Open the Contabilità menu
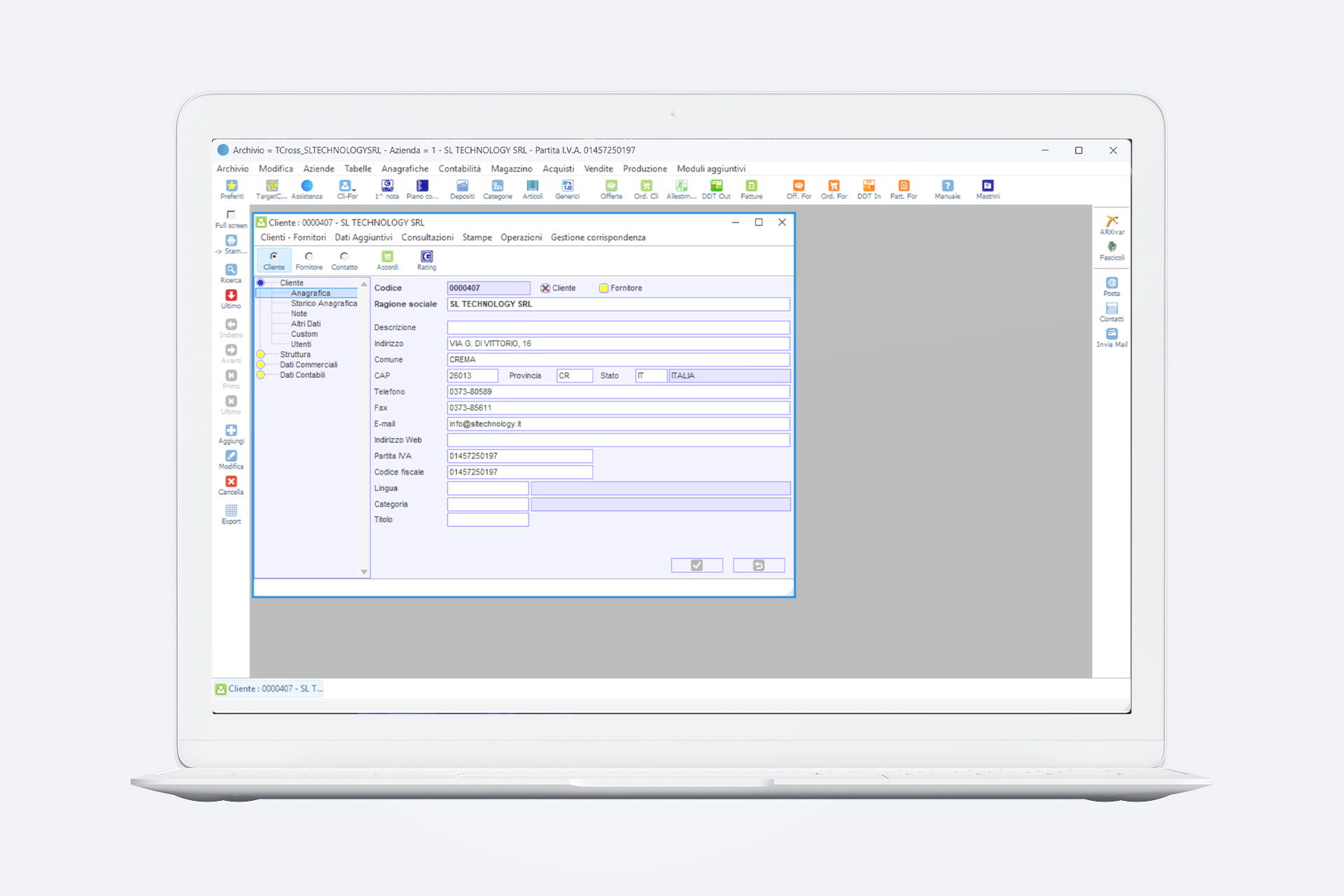The width and height of the screenshot is (1344, 896). pos(459,169)
